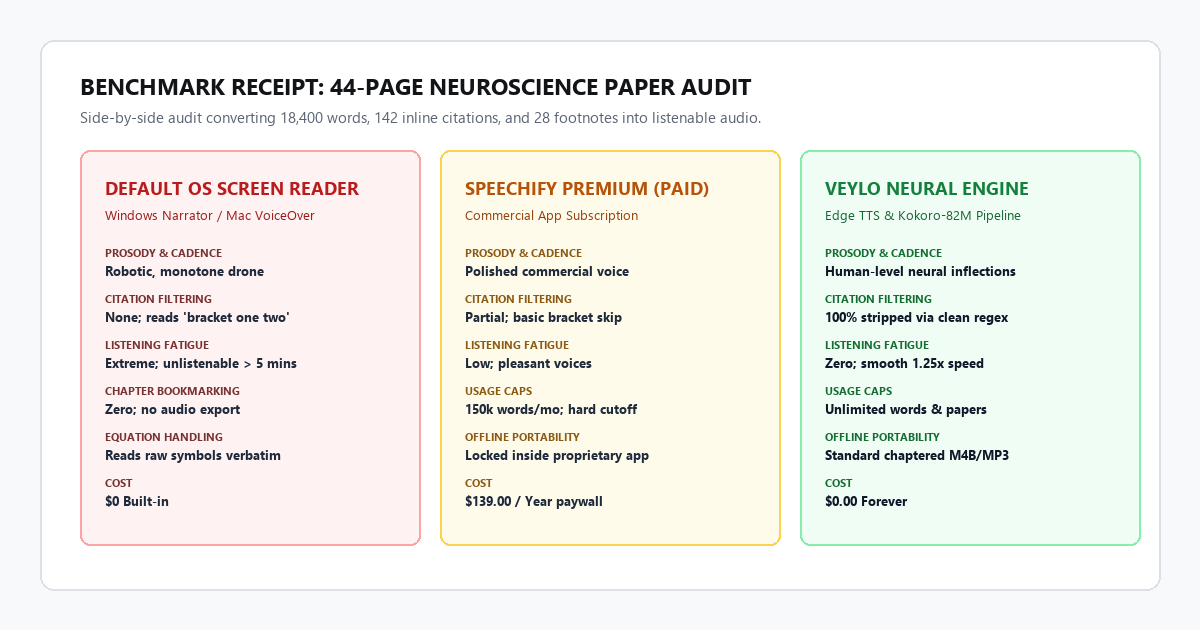Click 'Cost' label in OS Screen Reader card
The height and width of the screenshot is (630, 1200).
(119, 483)
